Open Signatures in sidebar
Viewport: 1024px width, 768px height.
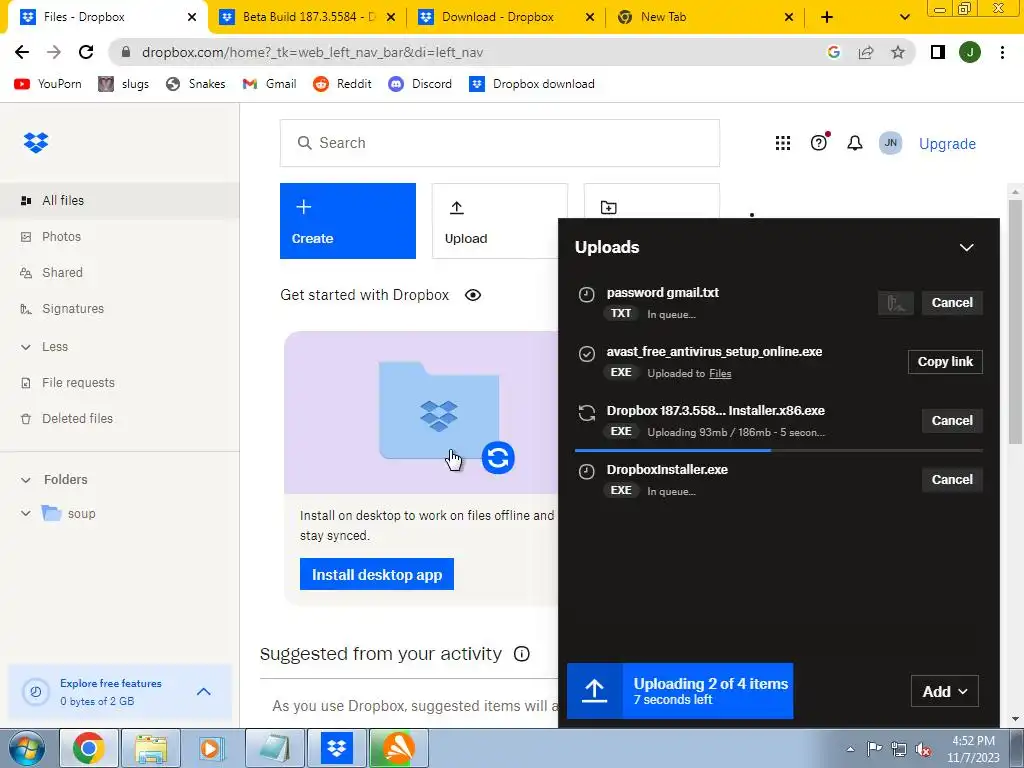coord(120,308)
